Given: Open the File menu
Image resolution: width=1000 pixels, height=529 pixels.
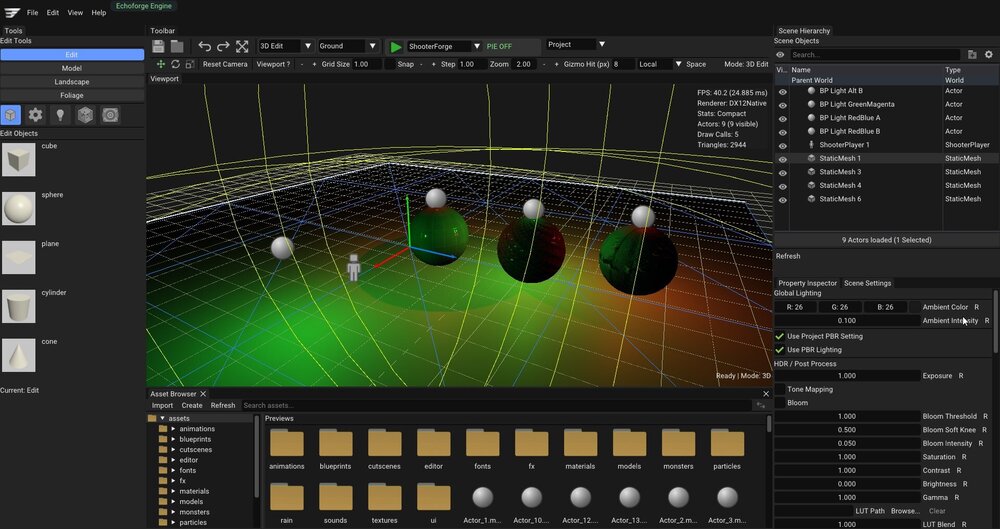Looking at the screenshot, I should click(33, 13).
